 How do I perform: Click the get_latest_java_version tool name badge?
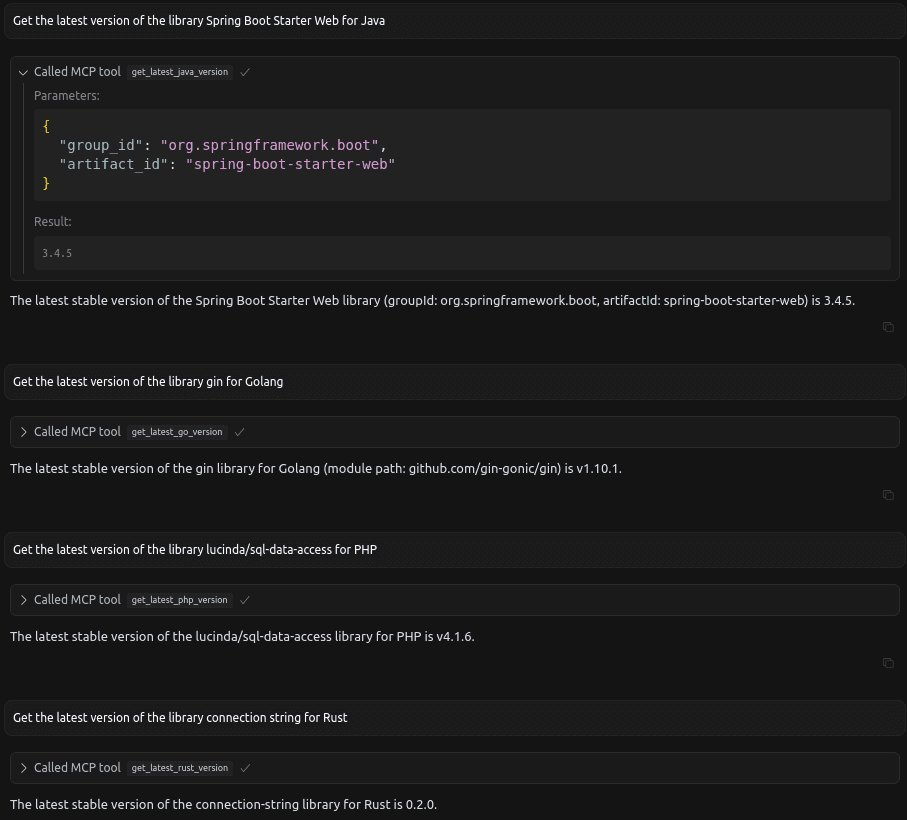180,72
